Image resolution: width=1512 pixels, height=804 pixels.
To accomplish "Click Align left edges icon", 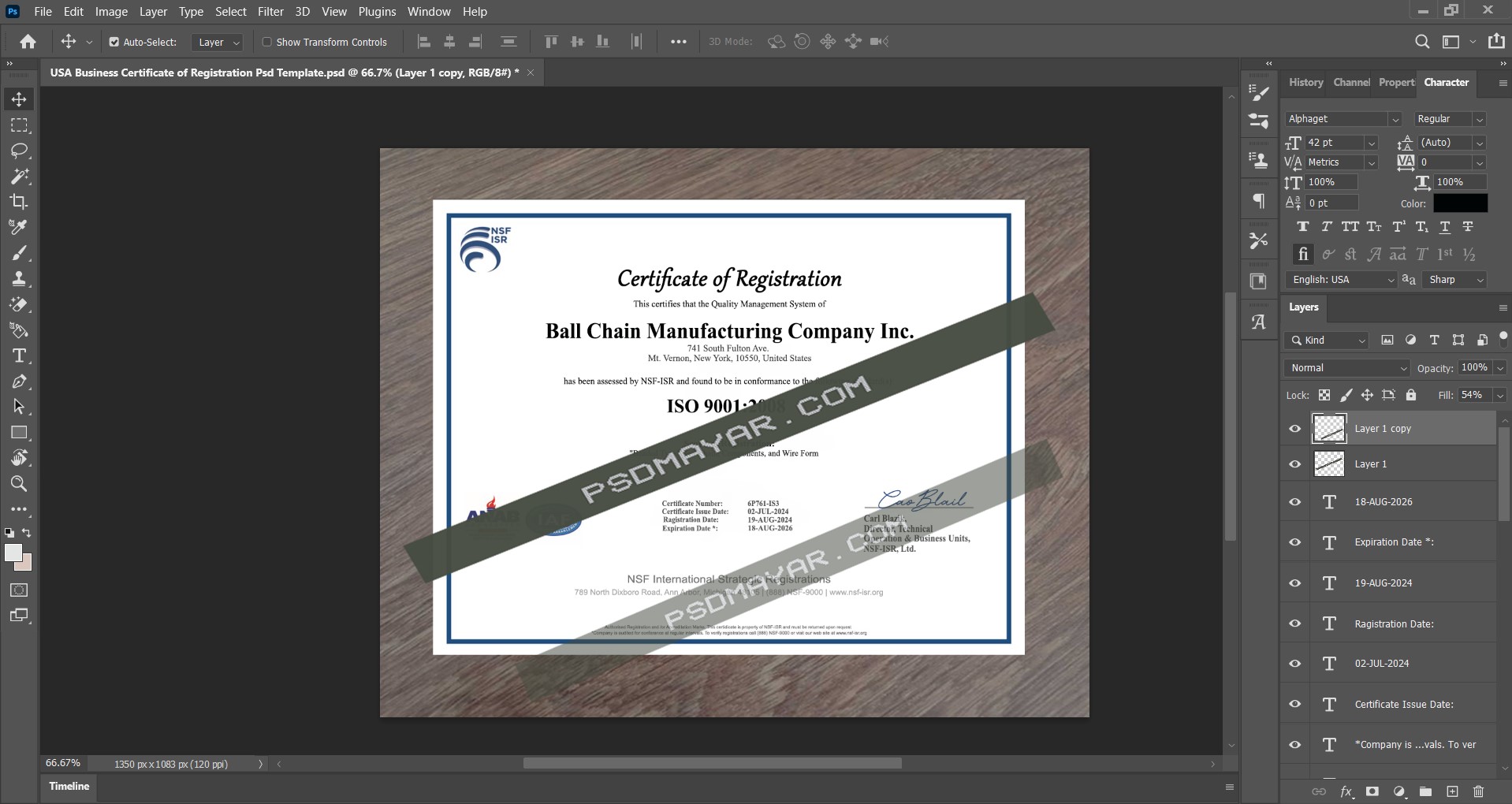I will [424, 42].
